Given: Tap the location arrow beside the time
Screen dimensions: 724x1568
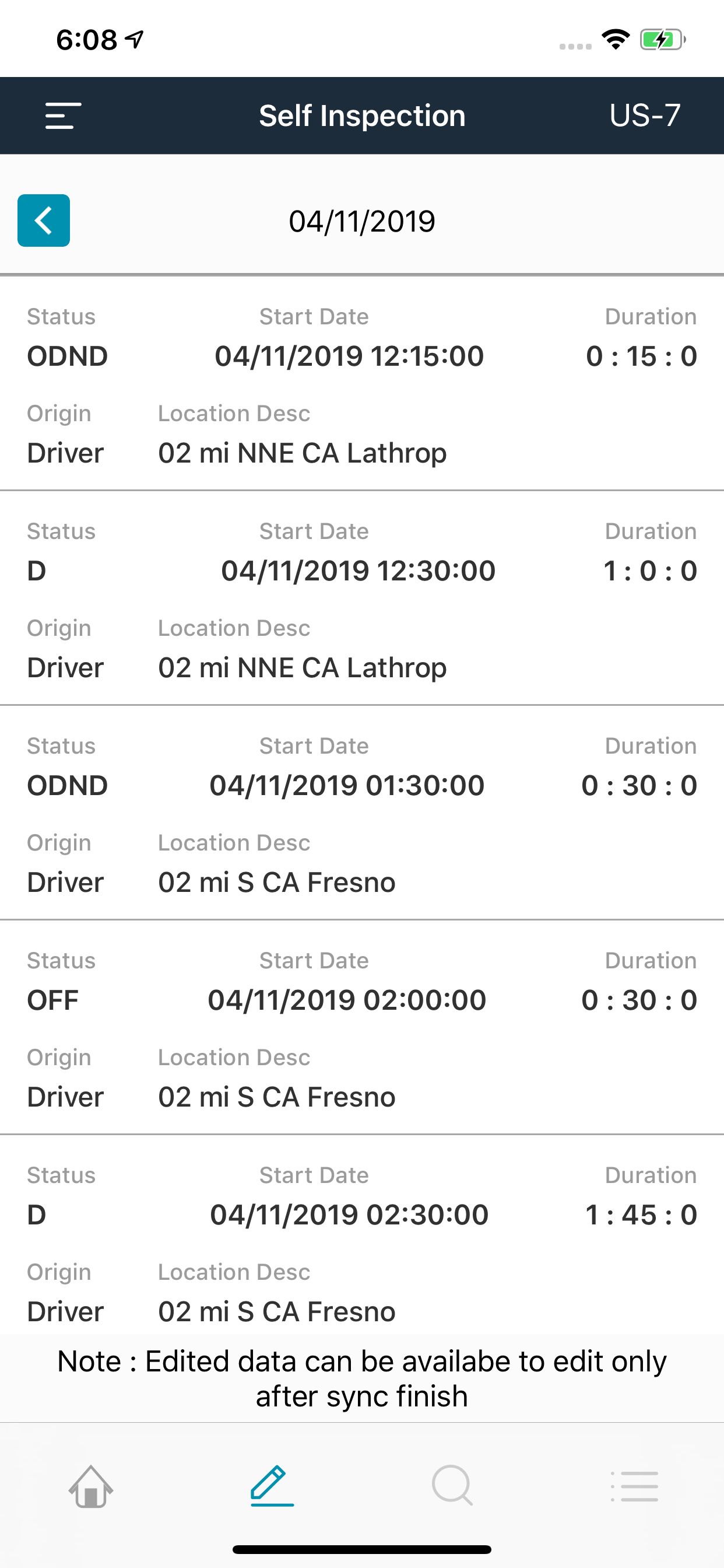Looking at the screenshot, I should [135, 40].
